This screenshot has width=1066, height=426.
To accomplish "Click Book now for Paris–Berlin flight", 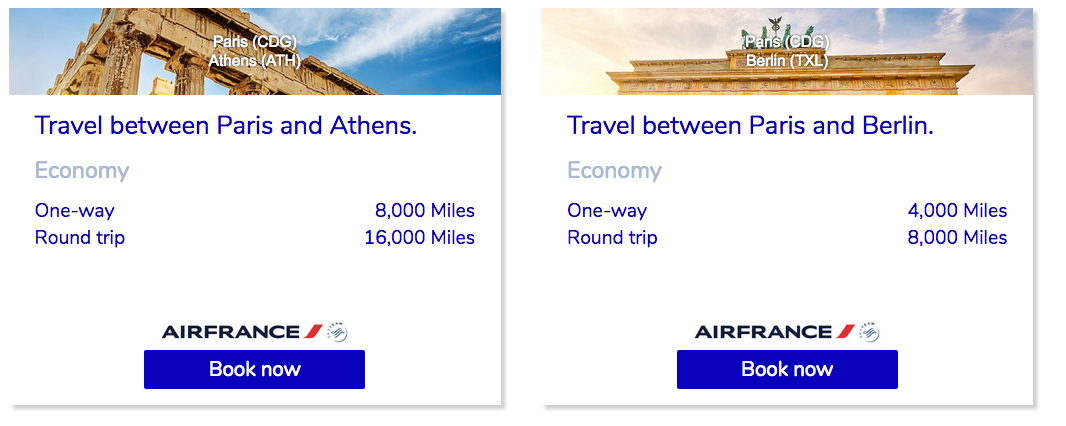I will click(x=787, y=369).
